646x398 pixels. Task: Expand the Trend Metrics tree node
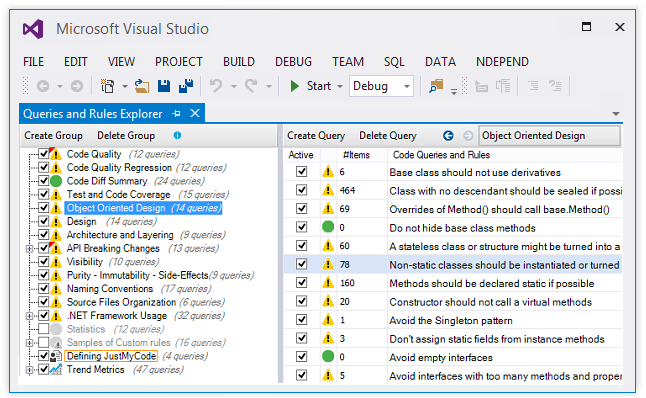coord(29,370)
